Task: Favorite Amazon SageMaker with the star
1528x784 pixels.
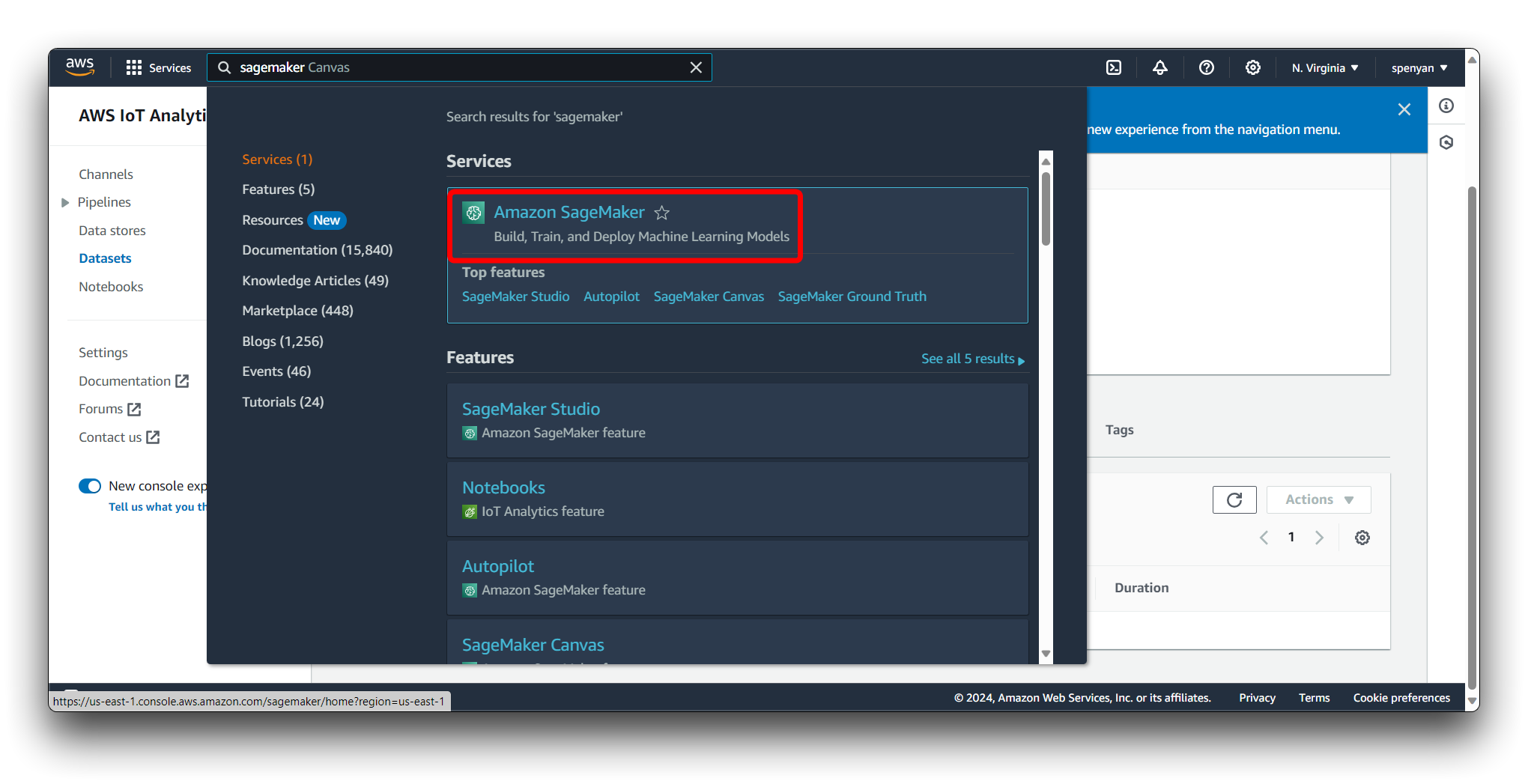Action: coord(662,213)
